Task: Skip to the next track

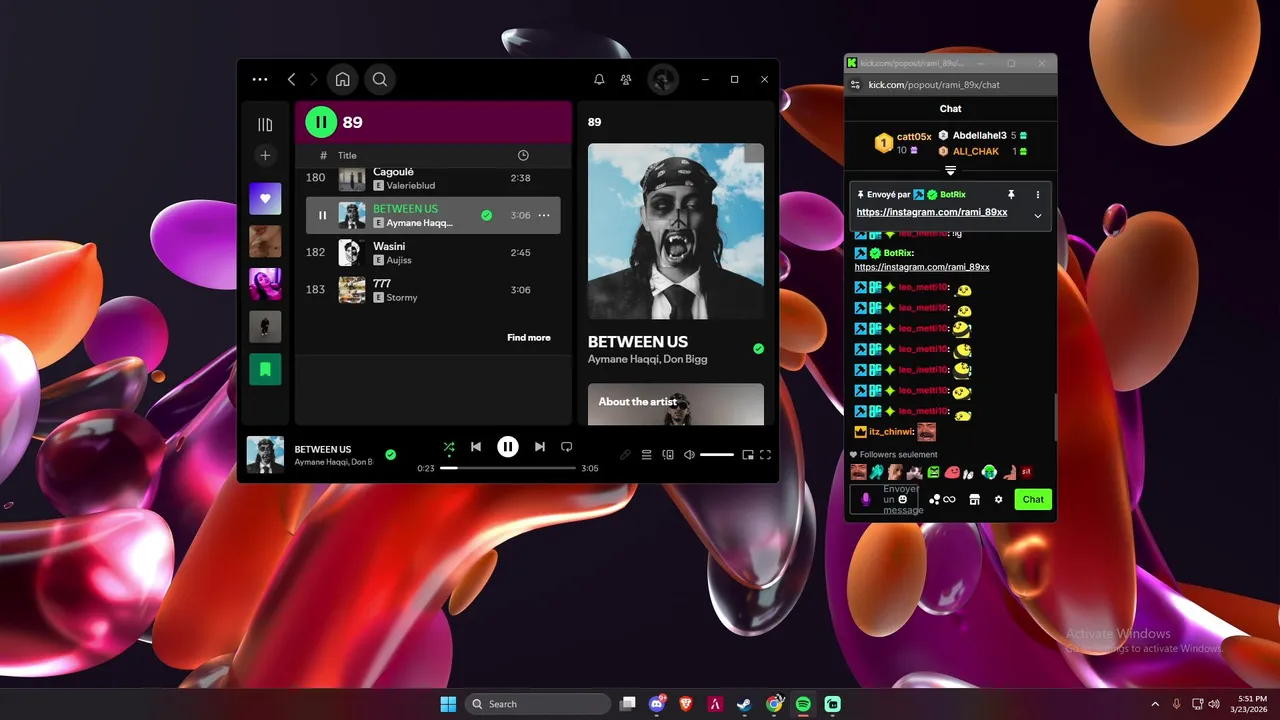Action: [540, 447]
